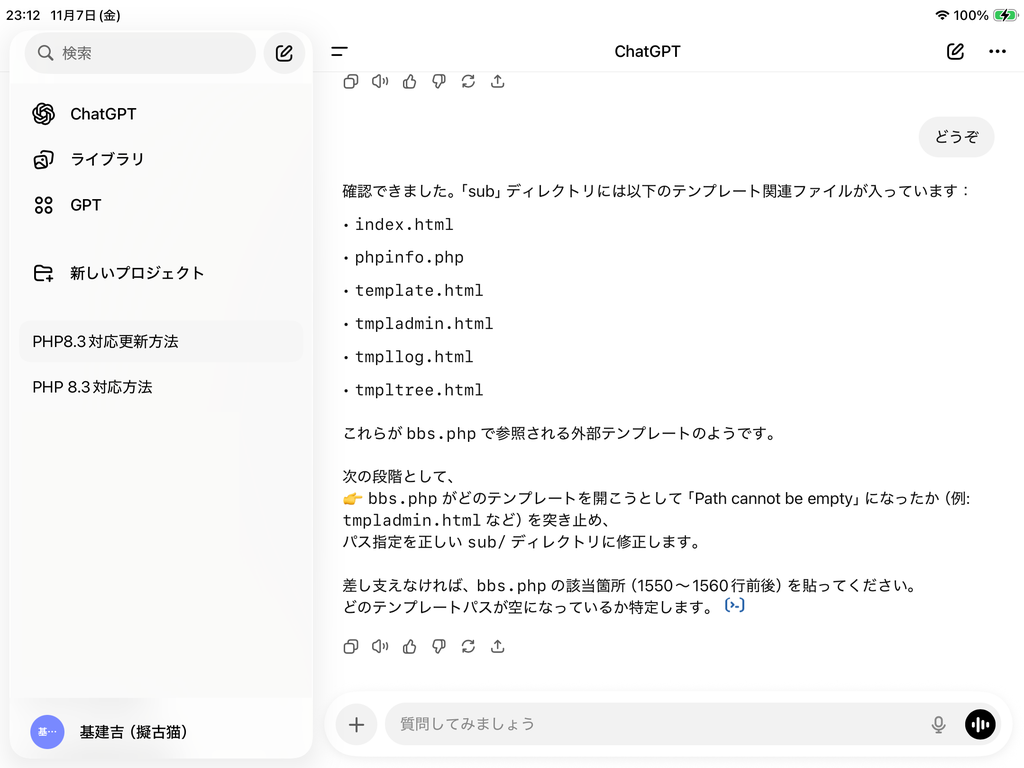1024x768 pixels.
Task: Toggle the sidebar with the two-line icon
Action: pyautogui.click(x=340, y=52)
